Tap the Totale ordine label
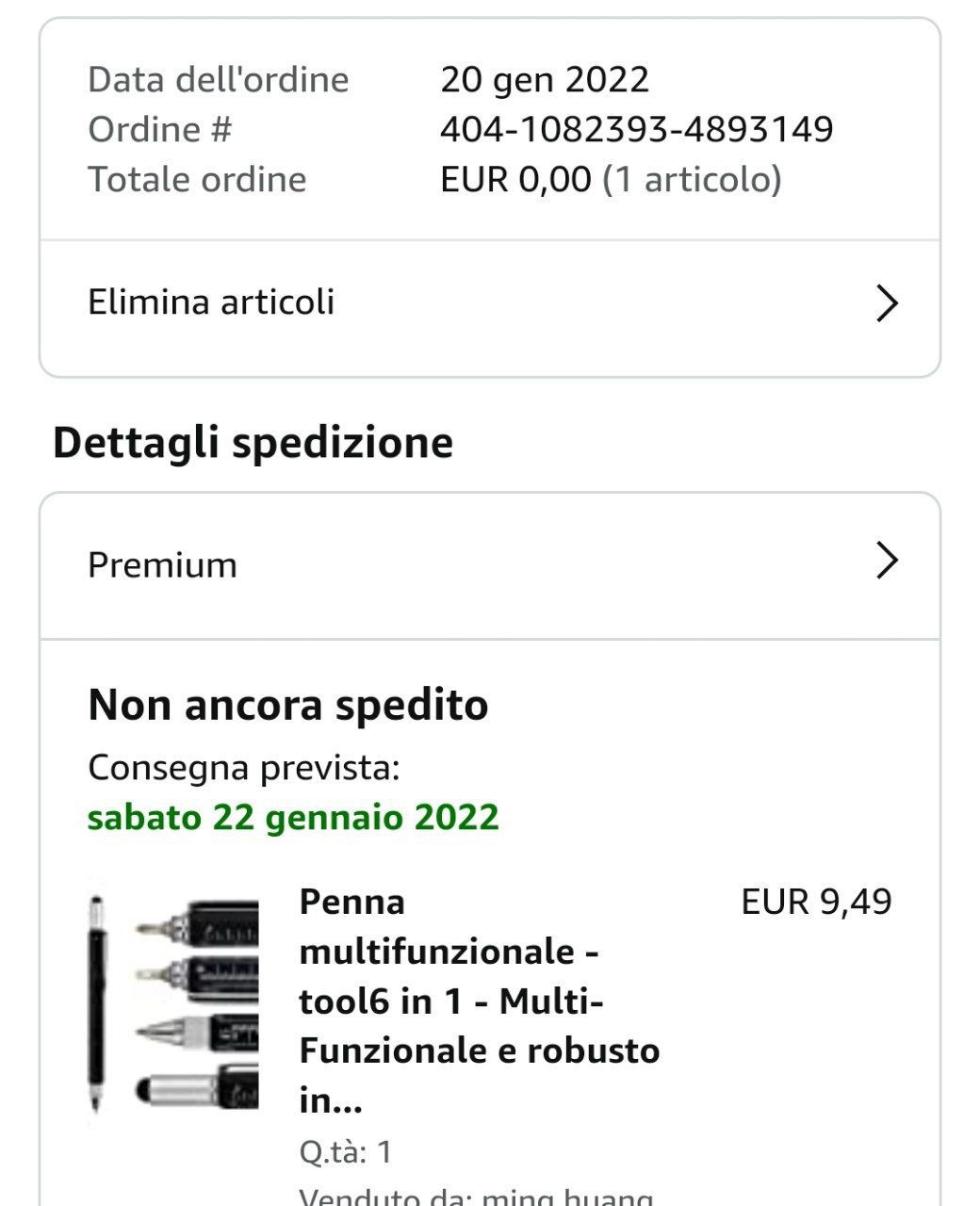Screen dimensions: 980x1206 197,179
